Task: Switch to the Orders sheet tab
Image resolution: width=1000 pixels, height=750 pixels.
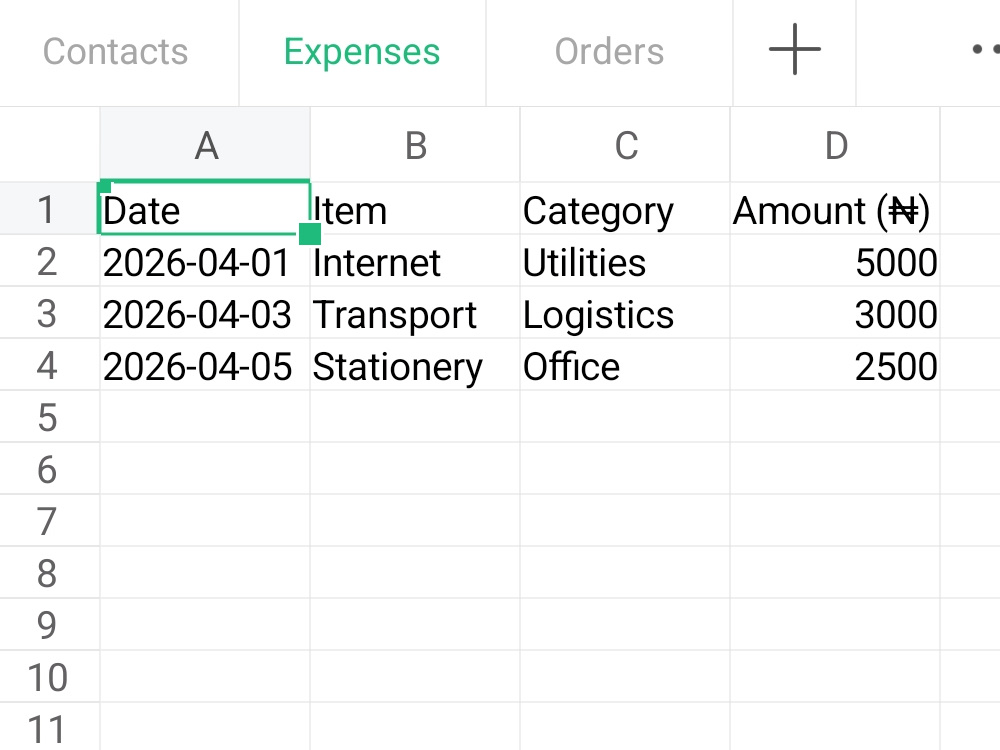Action: pos(609,51)
